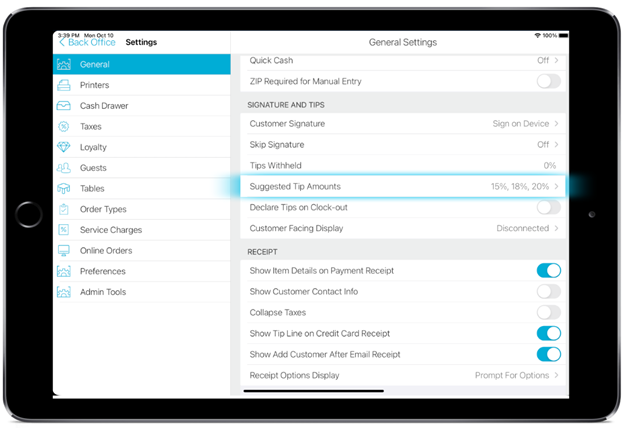This screenshot has width=624, height=428.
Task: Turn off Show Item Details on Payment Receipt
Action: 548,270
